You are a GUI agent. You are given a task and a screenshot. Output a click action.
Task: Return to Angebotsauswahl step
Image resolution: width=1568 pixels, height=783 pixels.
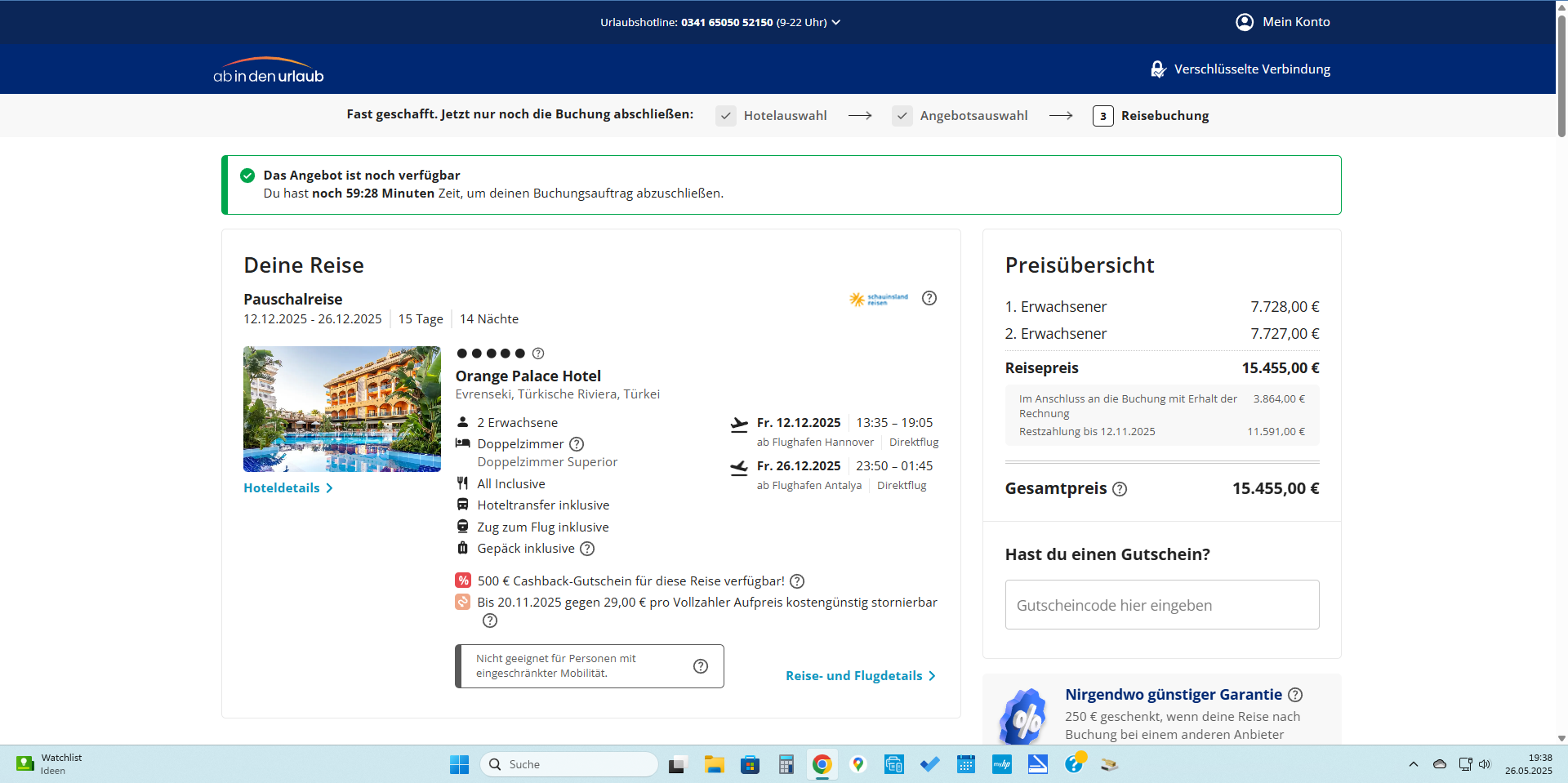(973, 116)
